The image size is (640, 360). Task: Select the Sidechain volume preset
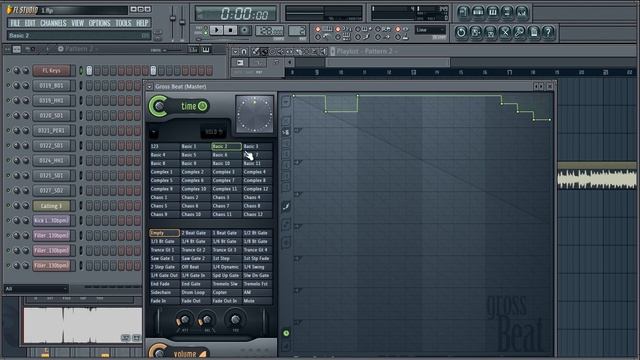[164, 292]
